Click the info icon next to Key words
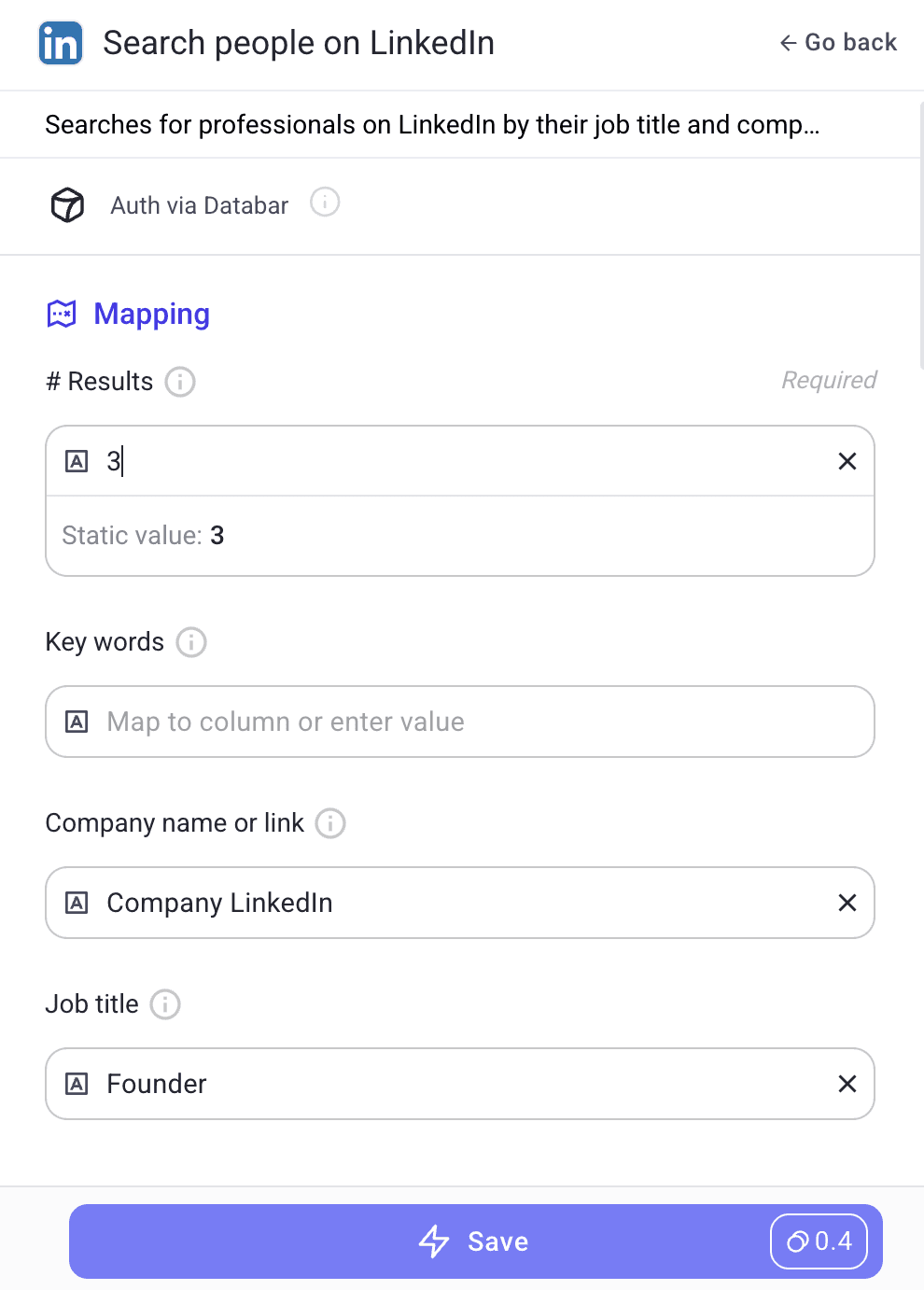 190,643
